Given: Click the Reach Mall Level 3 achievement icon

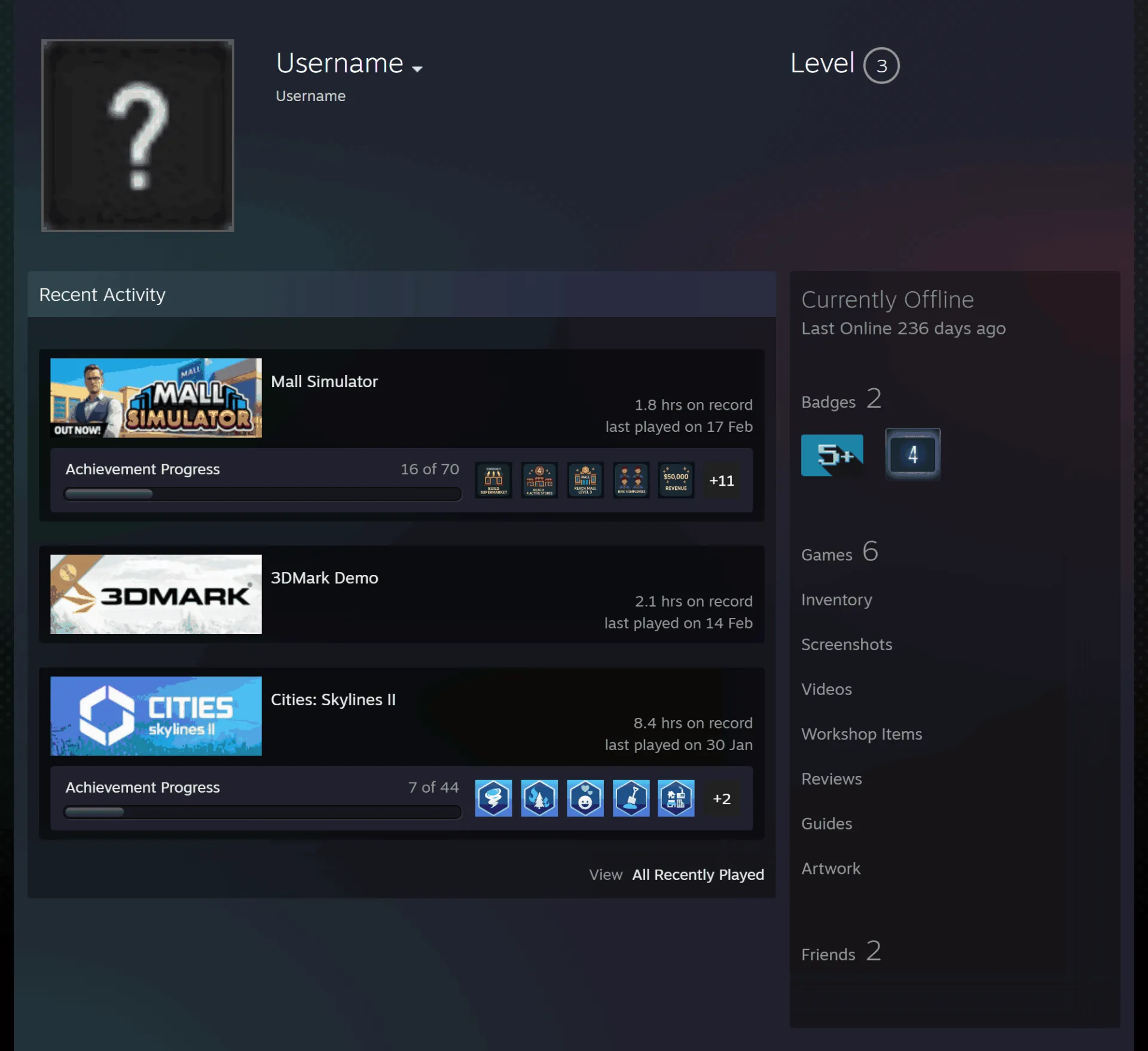Looking at the screenshot, I should click(x=585, y=480).
